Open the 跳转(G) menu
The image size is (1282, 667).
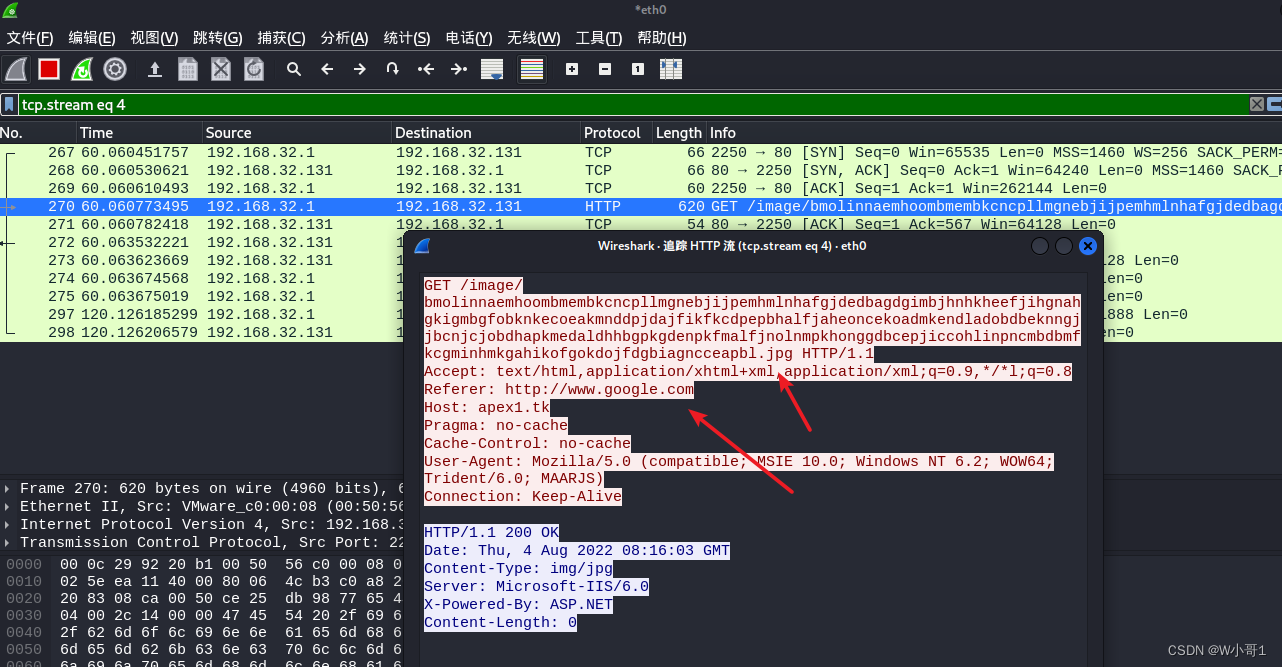click(x=217, y=38)
